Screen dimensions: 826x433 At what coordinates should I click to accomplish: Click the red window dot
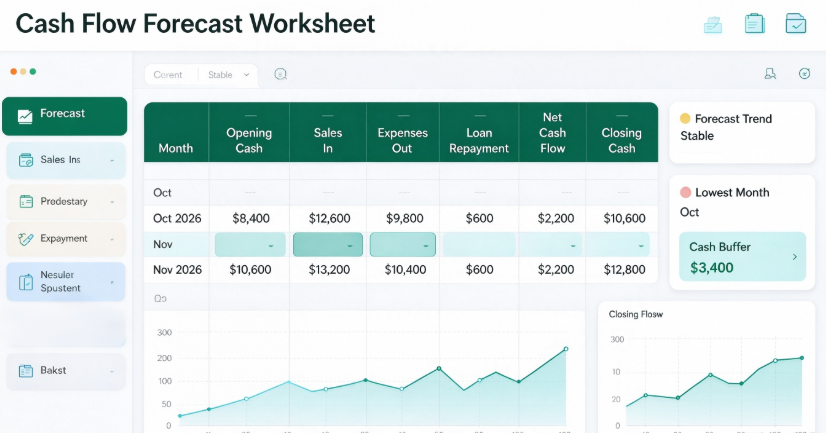pos(14,72)
